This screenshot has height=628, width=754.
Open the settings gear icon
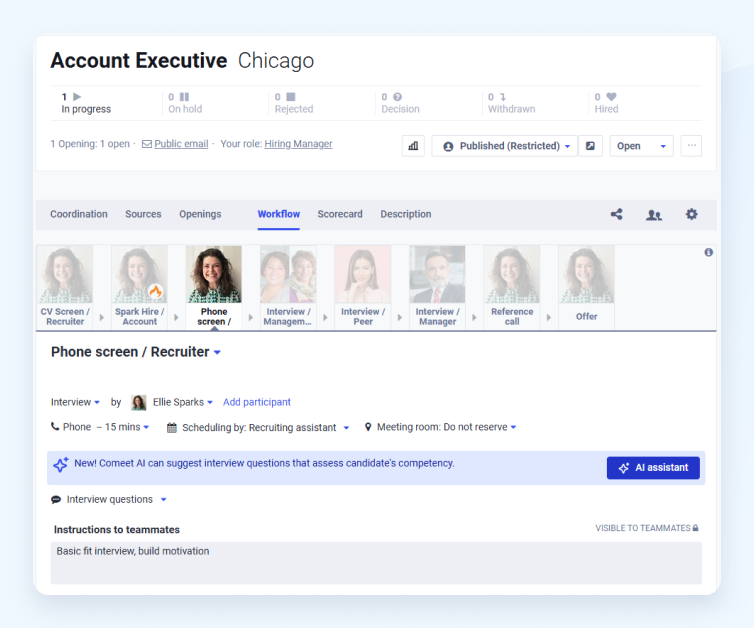(691, 214)
